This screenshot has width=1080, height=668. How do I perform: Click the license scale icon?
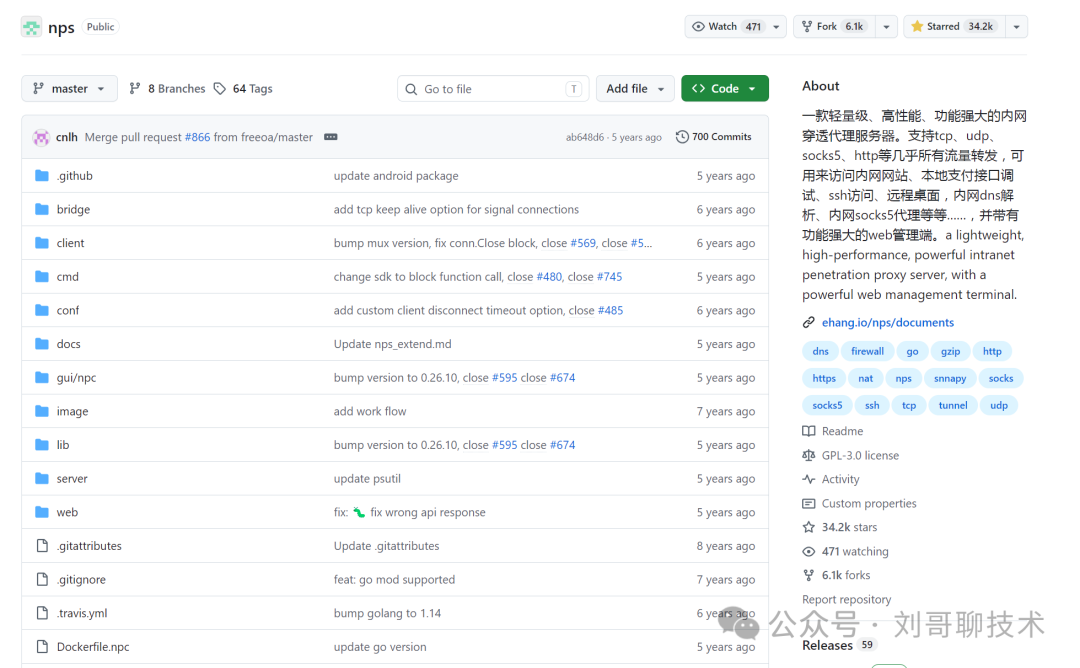pyautogui.click(x=809, y=455)
